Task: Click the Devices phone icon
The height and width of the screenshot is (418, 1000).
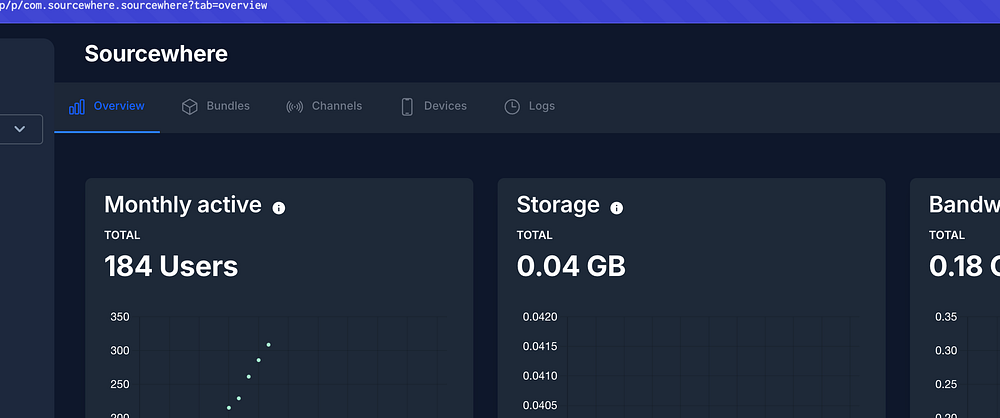Action: pyautogui.click(x=407, y=107)
